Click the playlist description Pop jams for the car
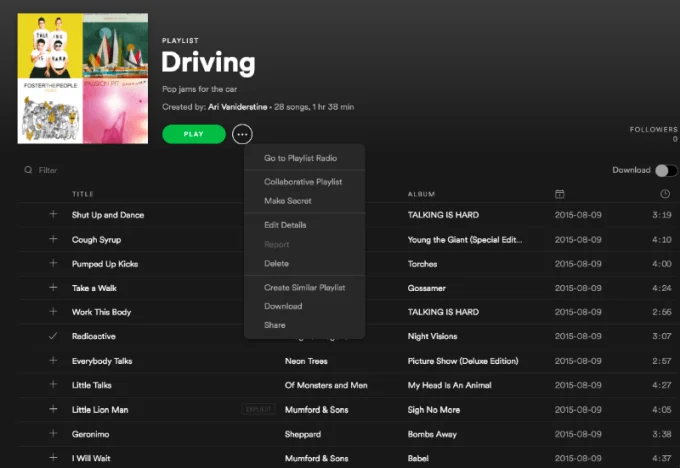 [x=199, y=89]
